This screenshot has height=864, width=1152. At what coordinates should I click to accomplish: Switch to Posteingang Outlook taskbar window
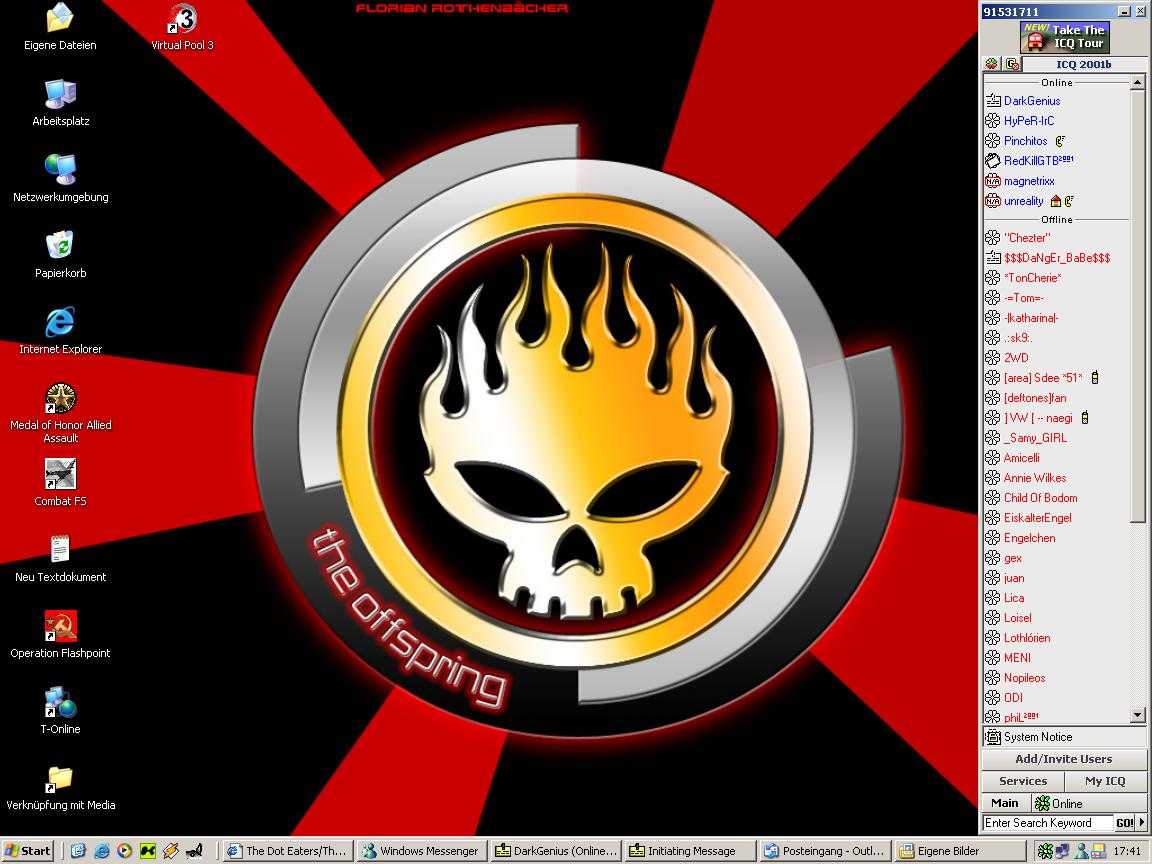click(825, 851)
